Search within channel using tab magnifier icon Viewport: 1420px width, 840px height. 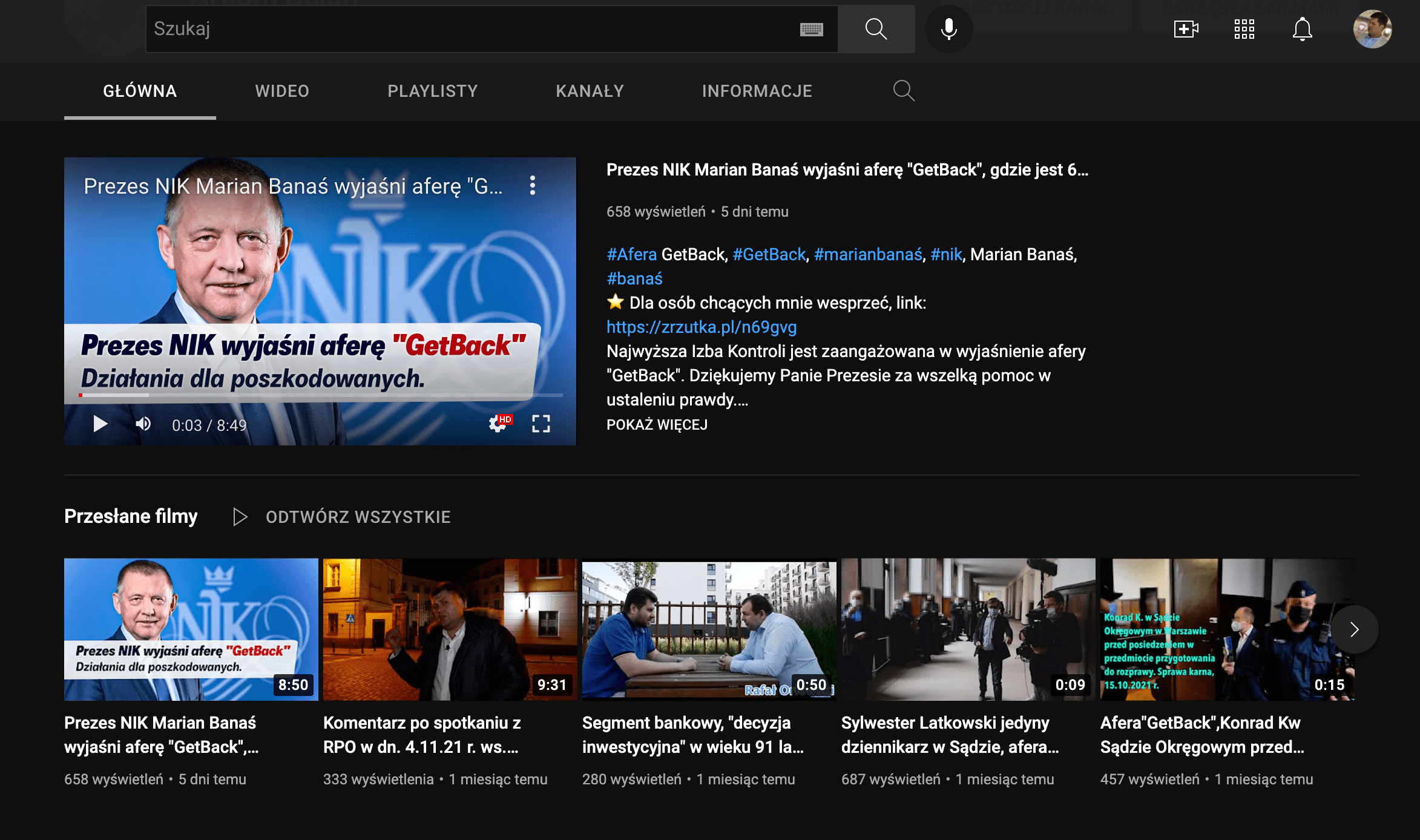[x=904, y=91]
